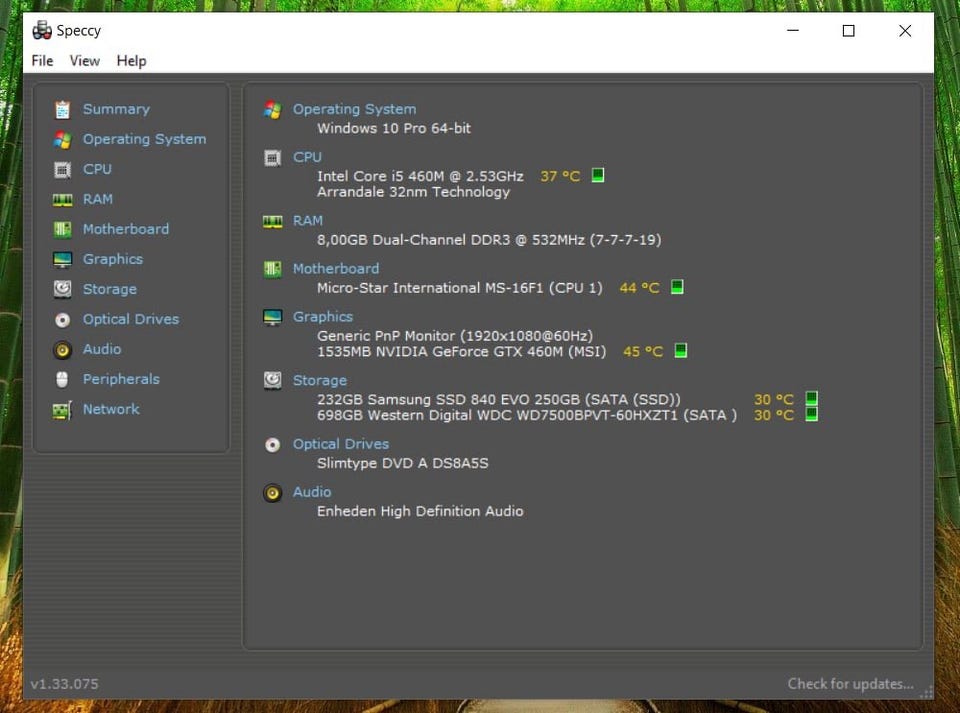The image size is (960, 713).
Task: Click the Peripherals mouse icon in sidebar
Action: pyautogui.click(x=62, y=379)
